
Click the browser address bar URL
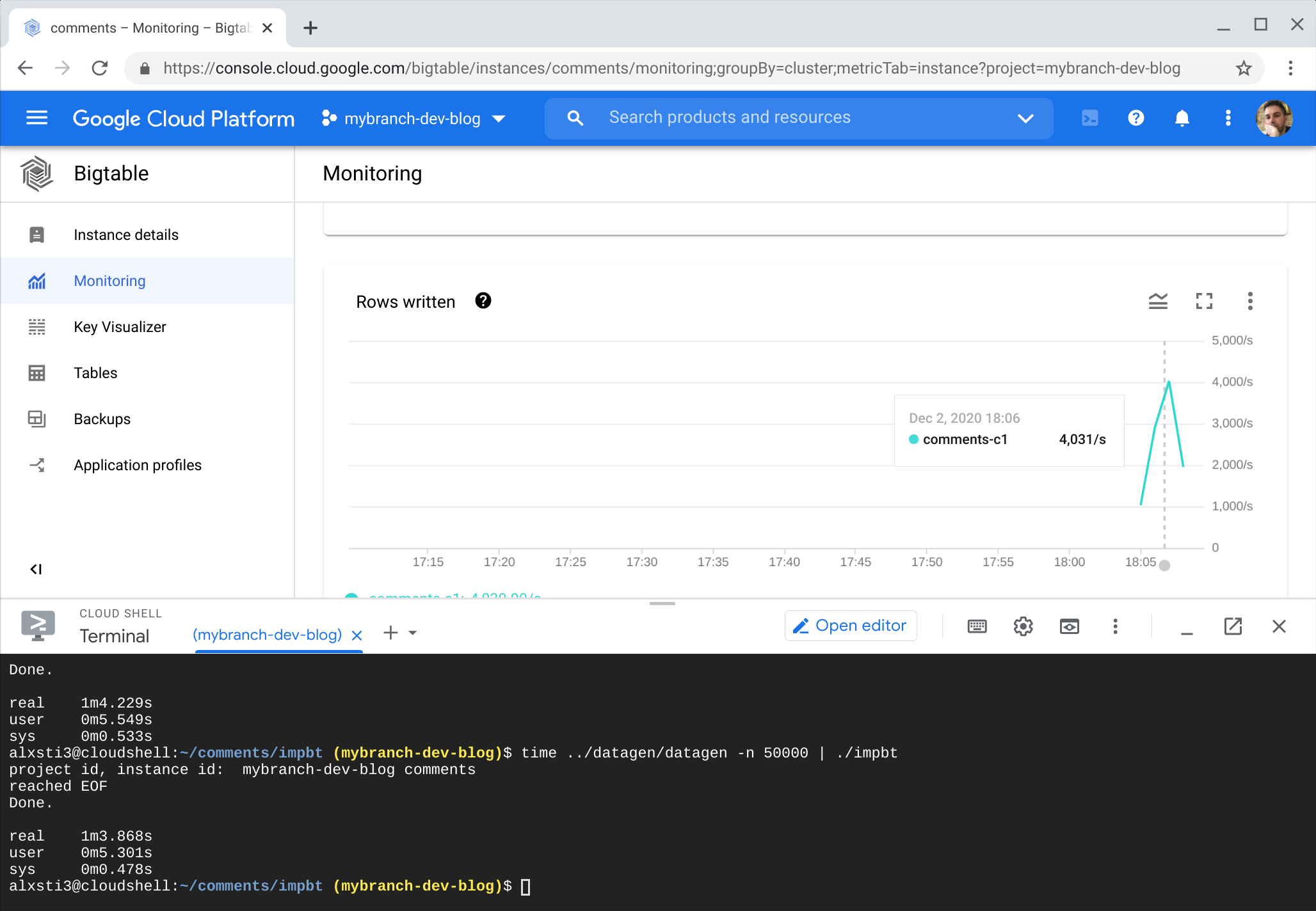click(x=671, y=68)
